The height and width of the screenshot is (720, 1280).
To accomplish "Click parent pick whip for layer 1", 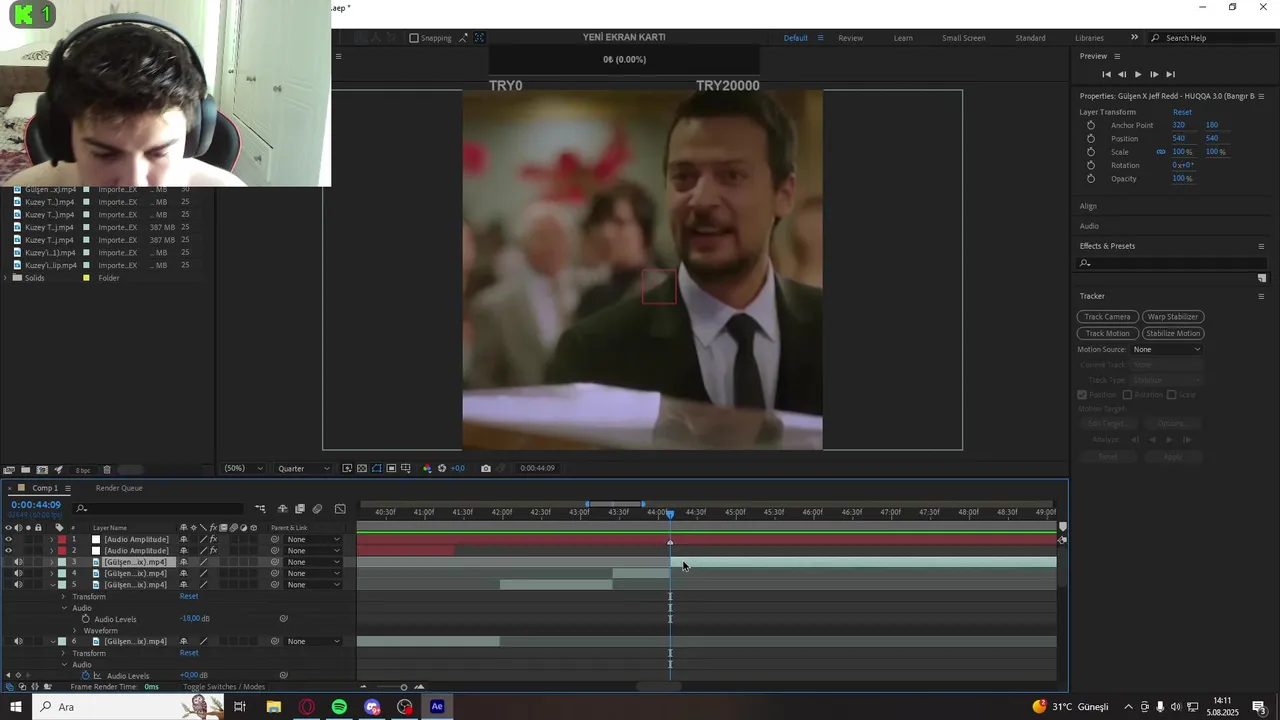I will pos(275,539).
